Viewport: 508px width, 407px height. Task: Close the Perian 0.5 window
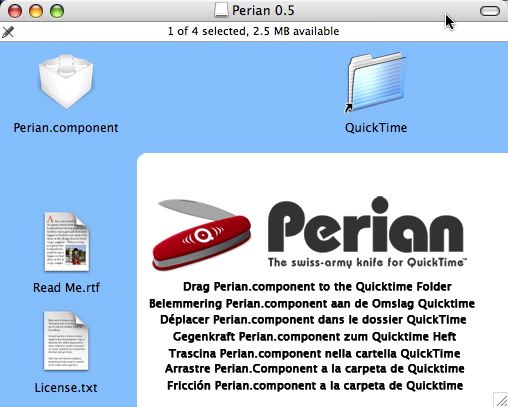(x=15, y=11)
